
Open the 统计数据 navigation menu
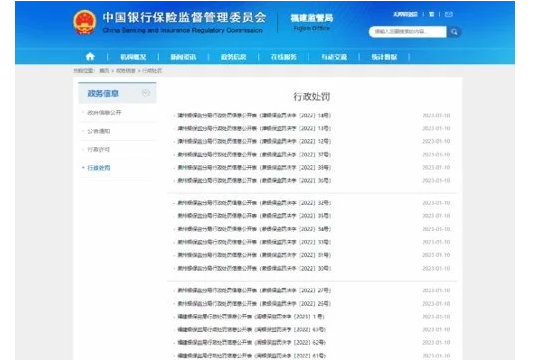(x=384, y=57)
